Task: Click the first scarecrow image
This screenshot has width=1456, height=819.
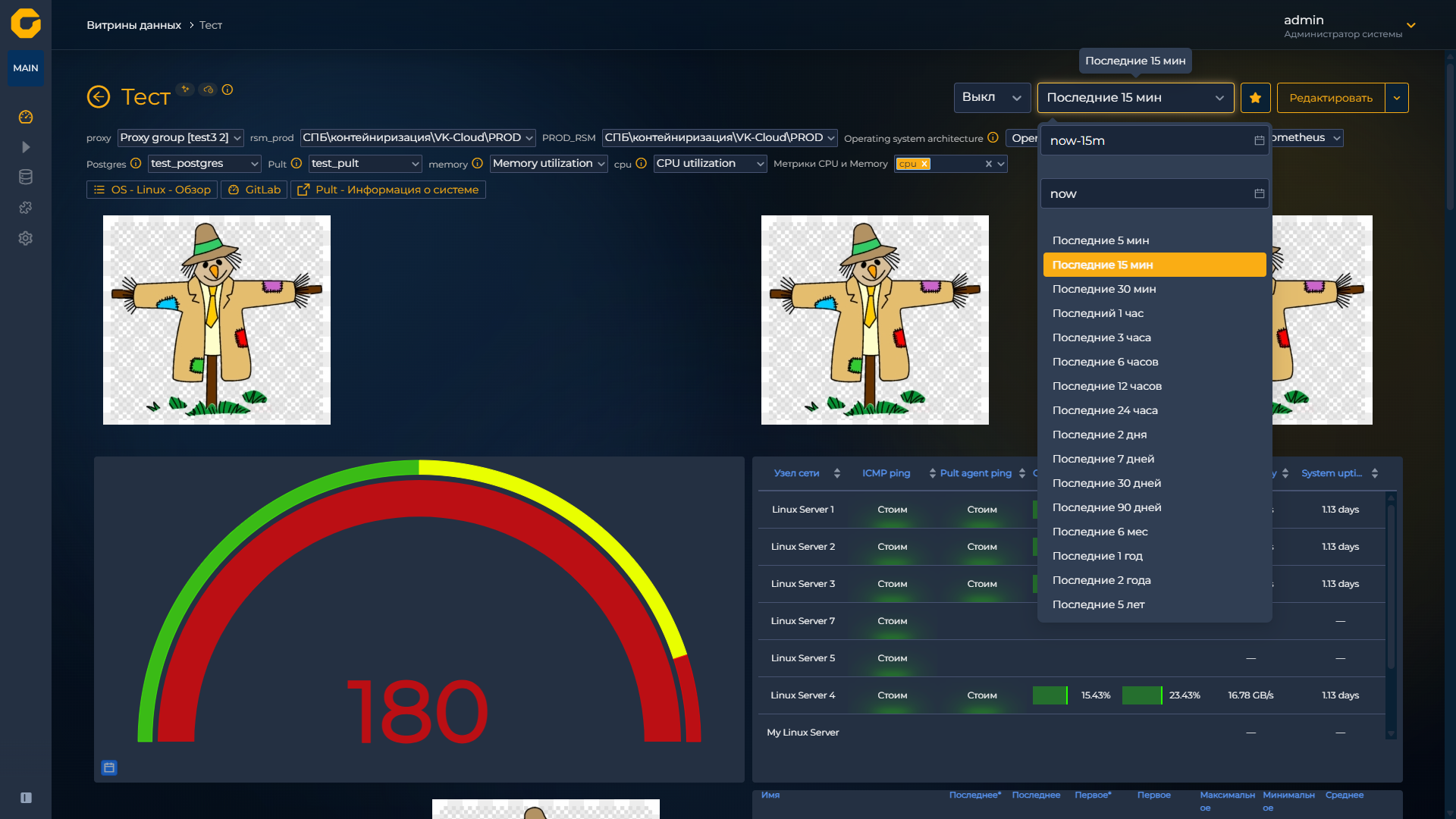Action: click(217, 320)
